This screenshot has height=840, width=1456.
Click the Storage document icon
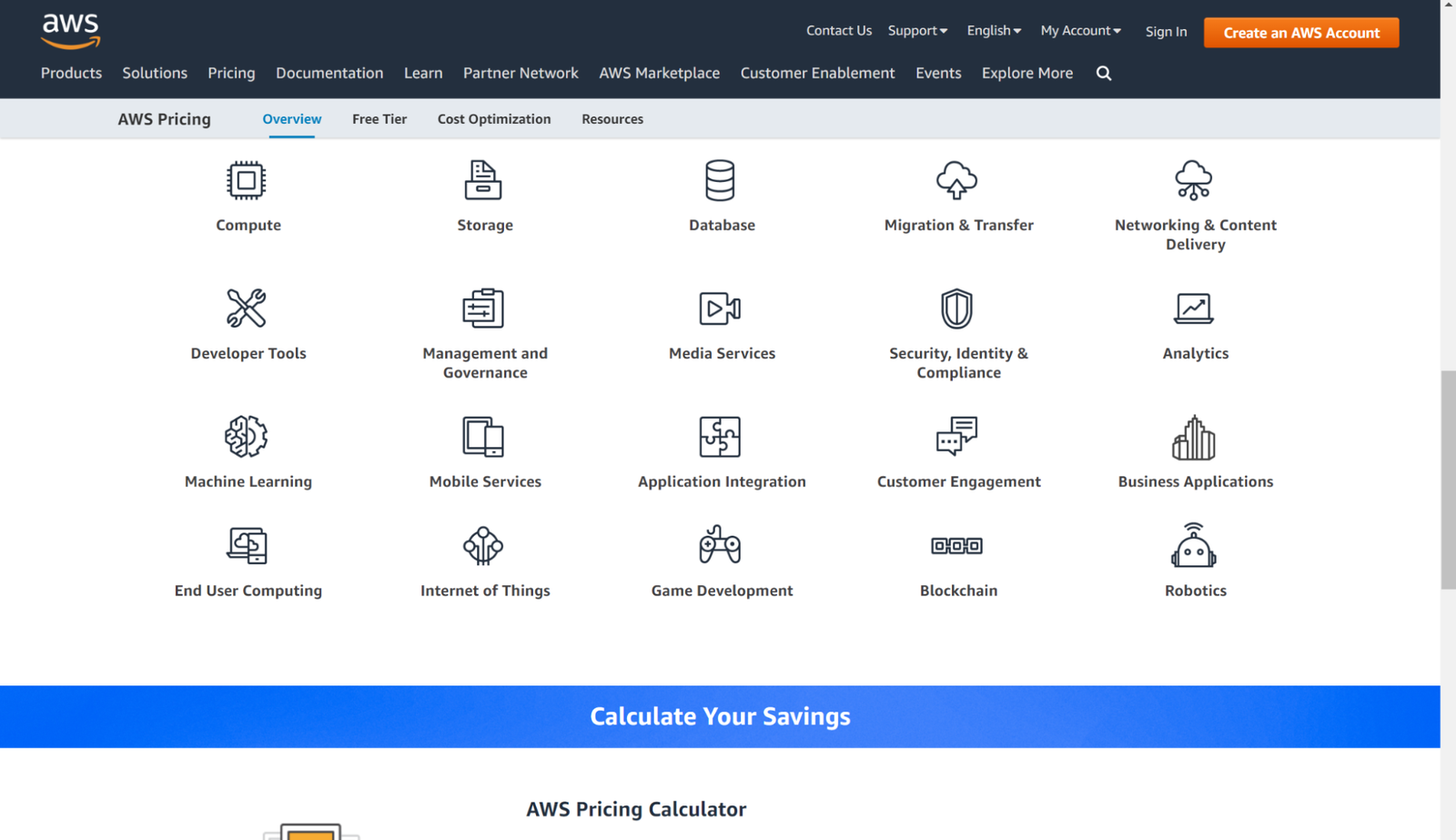(x=483, y=180)
